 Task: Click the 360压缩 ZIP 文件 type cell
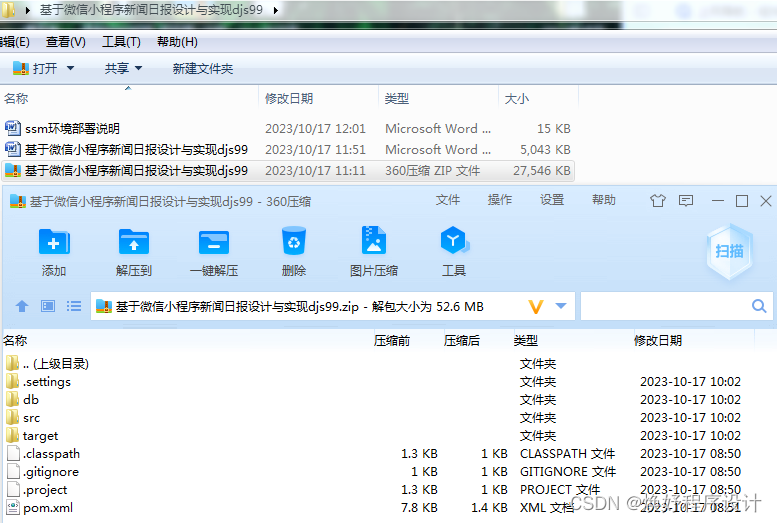pyautogui.click(x=433, y=171)
